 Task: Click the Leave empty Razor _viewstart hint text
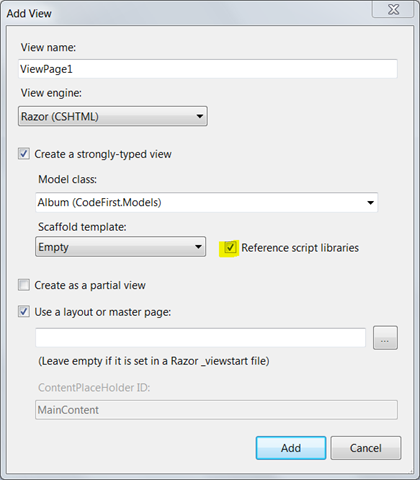click(x=154, y=361)
